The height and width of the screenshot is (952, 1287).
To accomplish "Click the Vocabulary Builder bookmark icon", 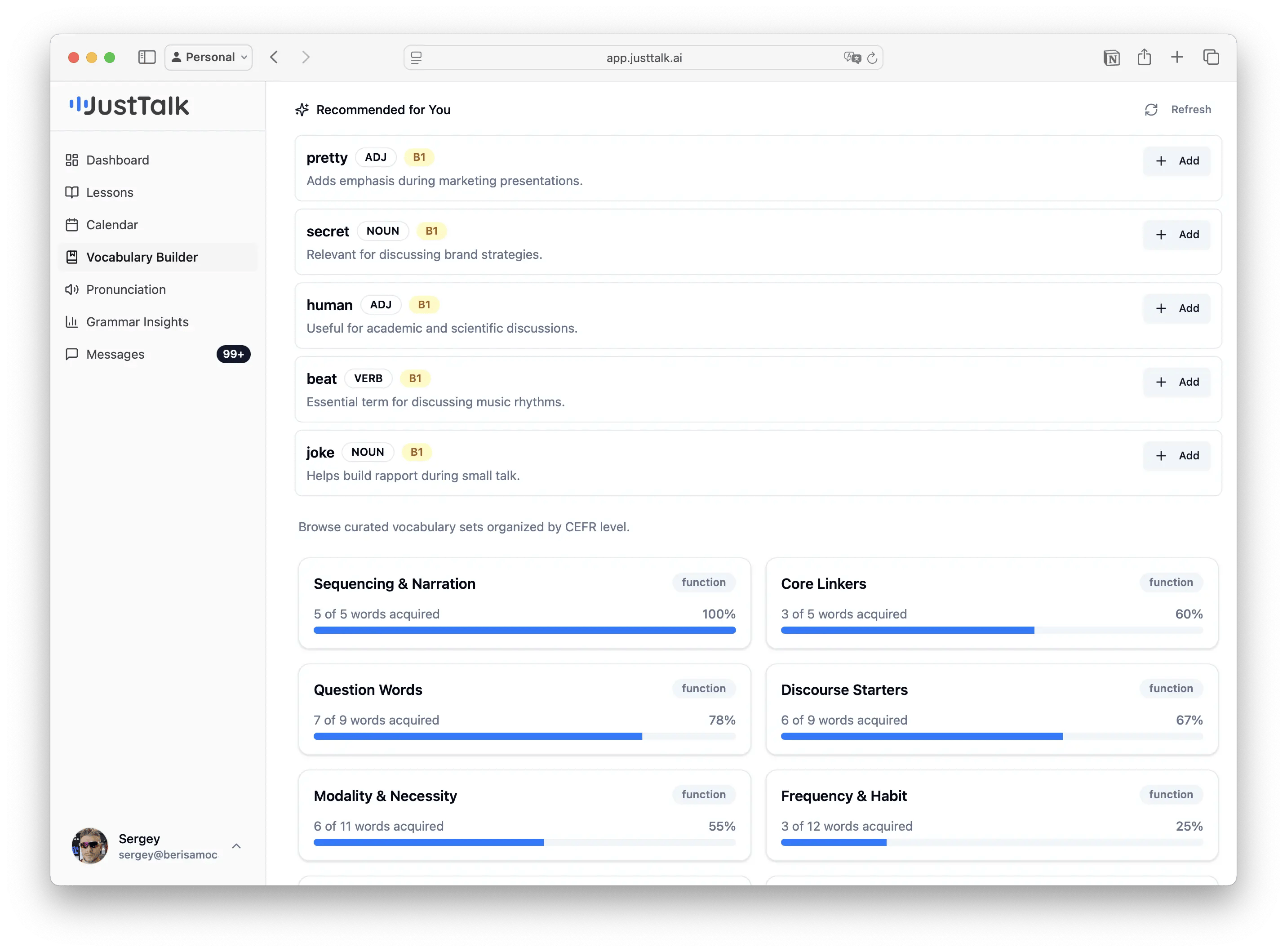I will coord(71,257).
